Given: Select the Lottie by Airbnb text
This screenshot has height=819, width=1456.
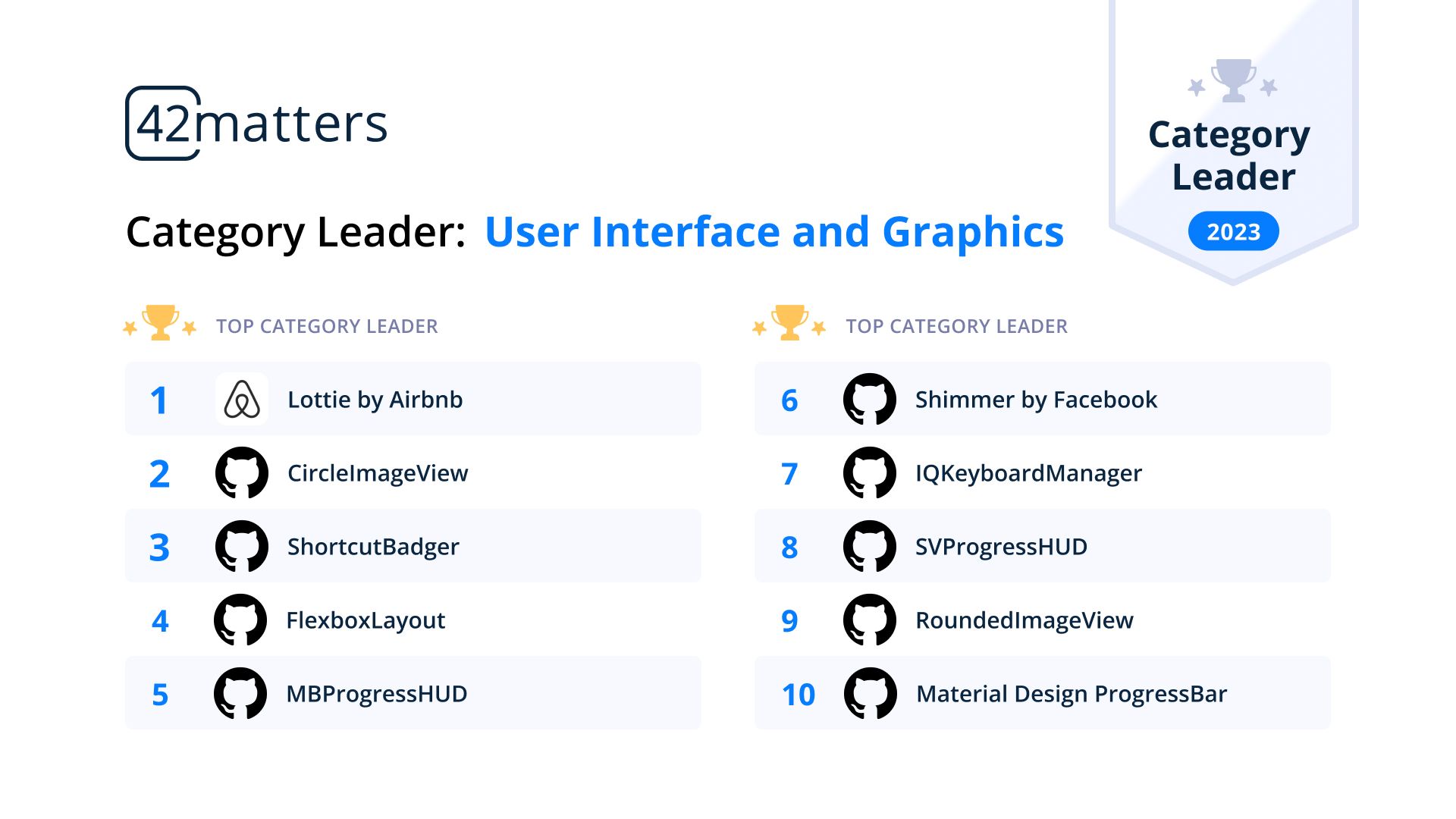Looking at the screenshot, I should click(x=375, y=400).
